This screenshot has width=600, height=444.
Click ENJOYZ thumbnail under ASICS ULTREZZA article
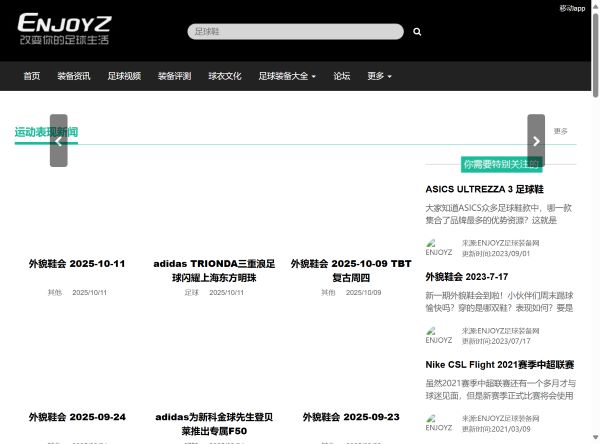coord(439,247)
